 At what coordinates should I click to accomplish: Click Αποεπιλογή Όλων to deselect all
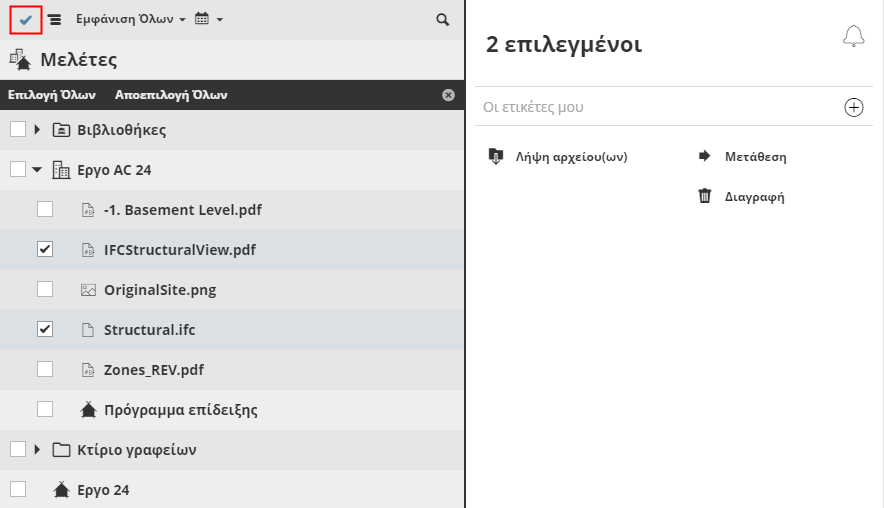pyautogui.click(x=171, y=95)
